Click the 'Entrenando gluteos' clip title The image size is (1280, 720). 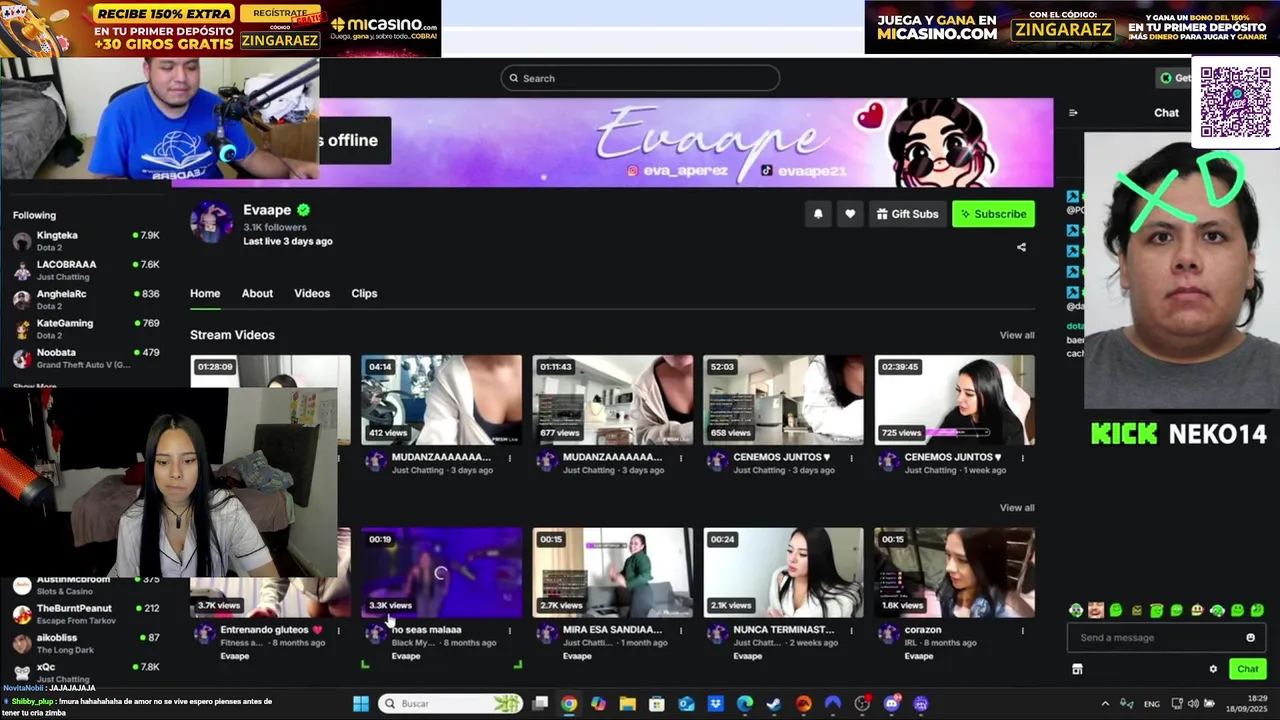271,630
